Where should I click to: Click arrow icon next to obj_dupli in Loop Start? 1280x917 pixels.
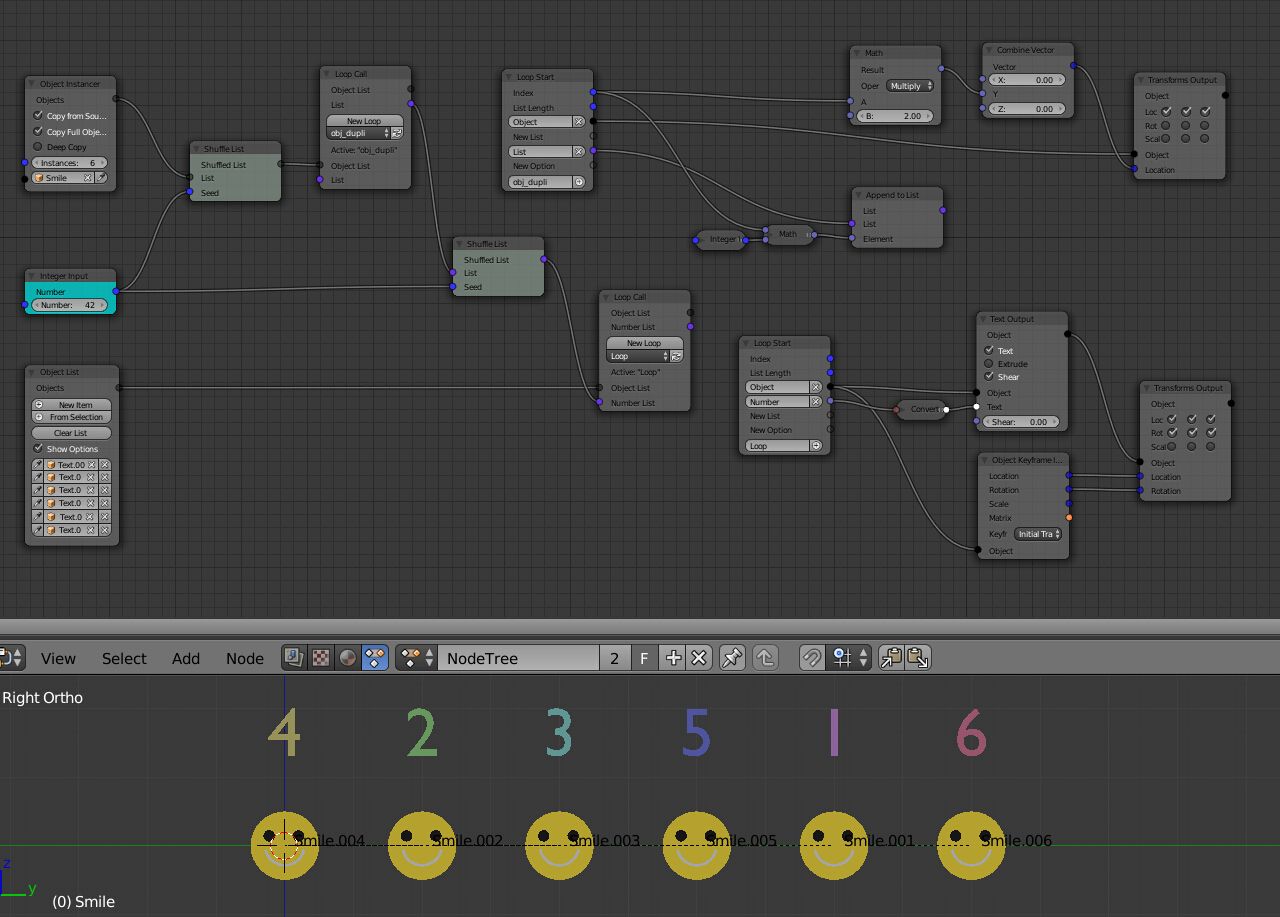(x=578, y=182)
